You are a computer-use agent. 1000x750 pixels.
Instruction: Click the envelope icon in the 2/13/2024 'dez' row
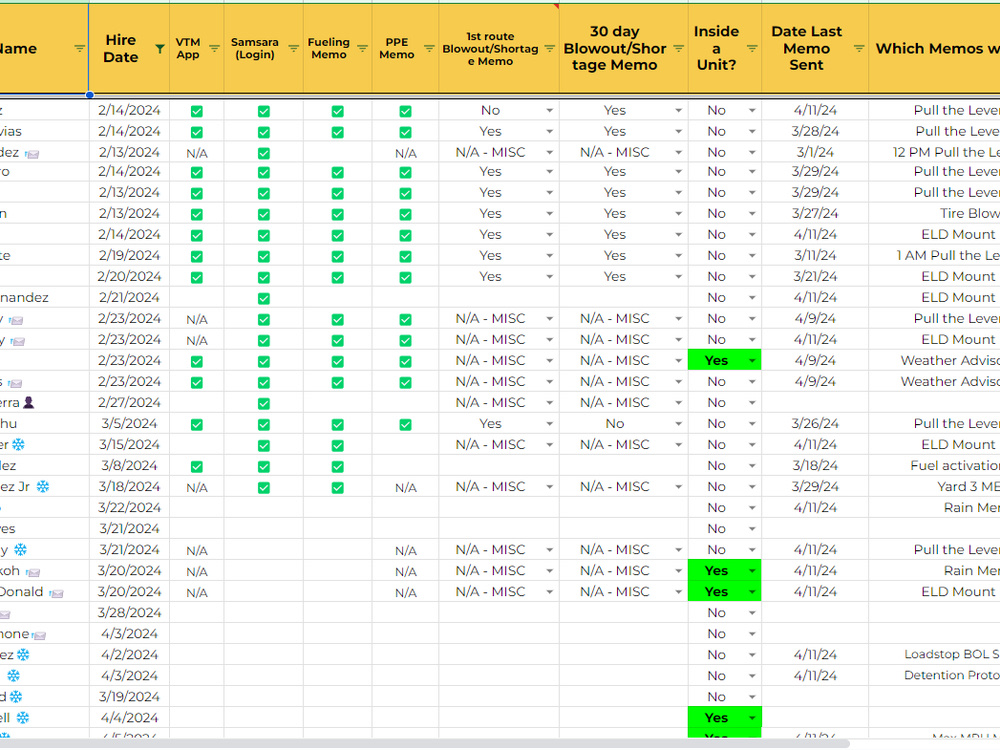pyautogui.click(x=32, y=154)
